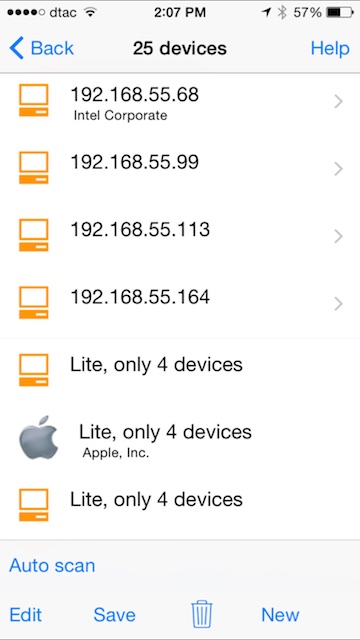
Task: Expand details chevron for 192.168.55.68
Action: click(x=338, y=102)
